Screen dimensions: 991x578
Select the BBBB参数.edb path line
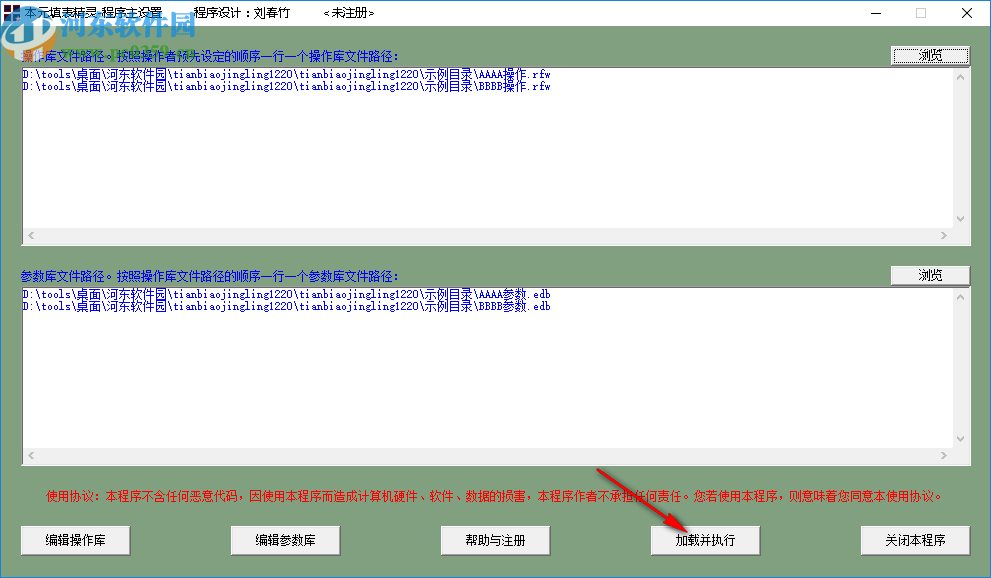coord(286,306)
